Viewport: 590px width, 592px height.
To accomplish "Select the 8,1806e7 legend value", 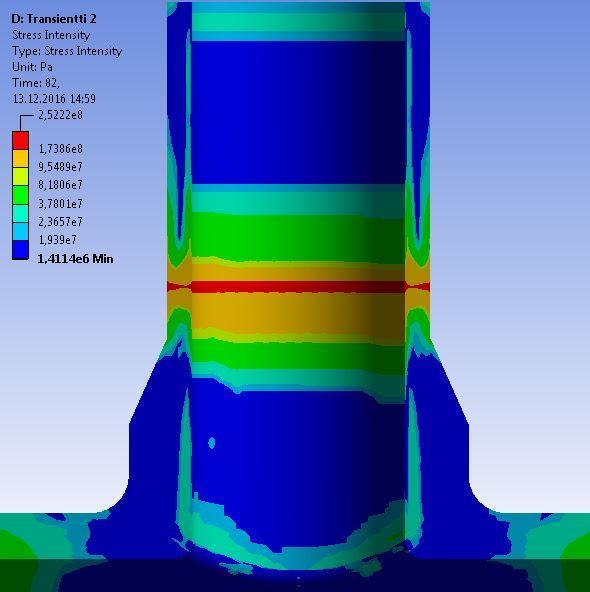I will [x=60, y=185].
